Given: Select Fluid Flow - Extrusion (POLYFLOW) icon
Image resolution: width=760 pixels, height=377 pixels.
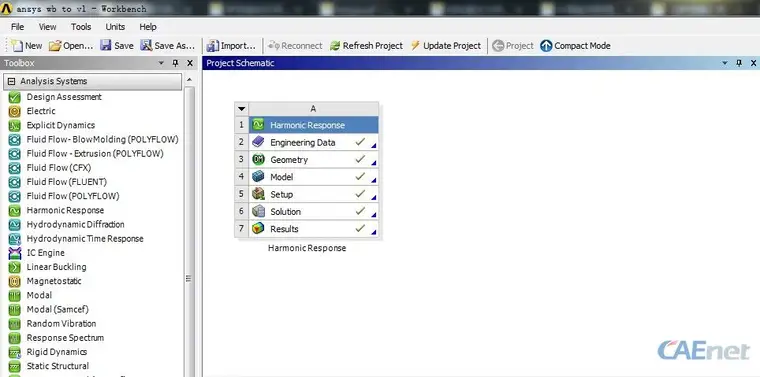Looking at the screenshot, I should pos(15,154).
